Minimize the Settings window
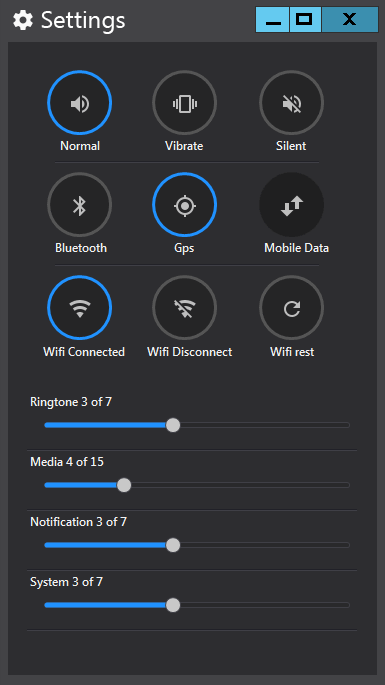Viewport: 385px width, 685px height. (x=273, y=19)
